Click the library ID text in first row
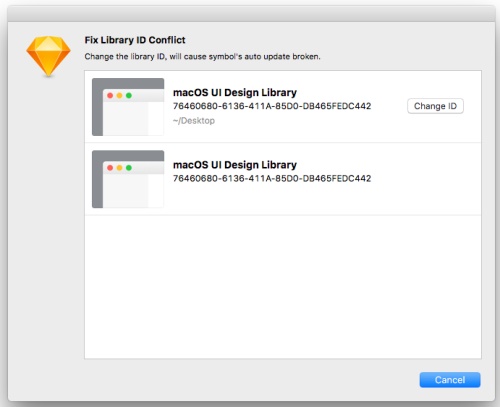This screenshot has height=407, width=500. tap(272, 106)
